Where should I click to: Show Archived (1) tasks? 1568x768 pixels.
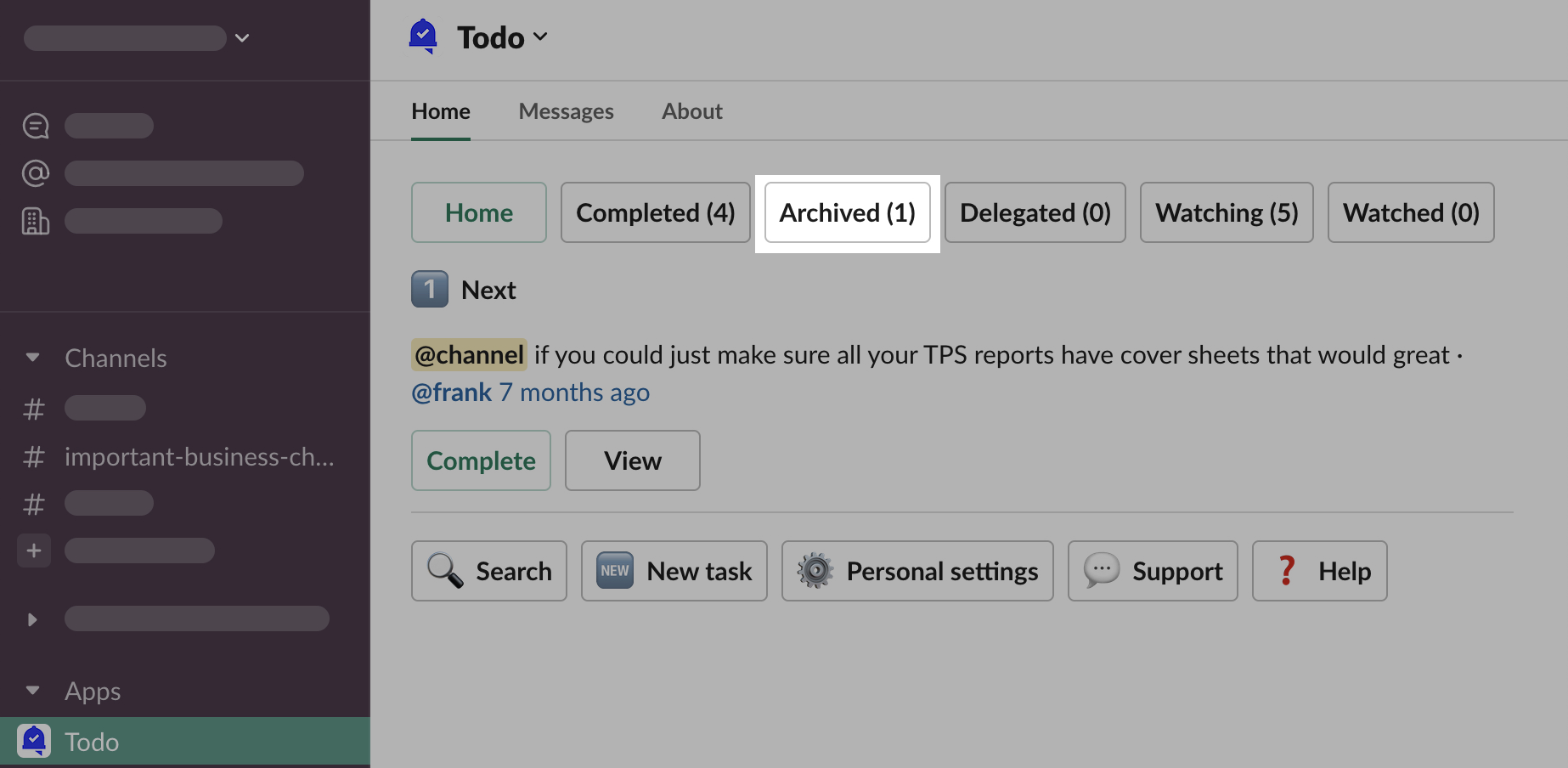click(847, 212)
